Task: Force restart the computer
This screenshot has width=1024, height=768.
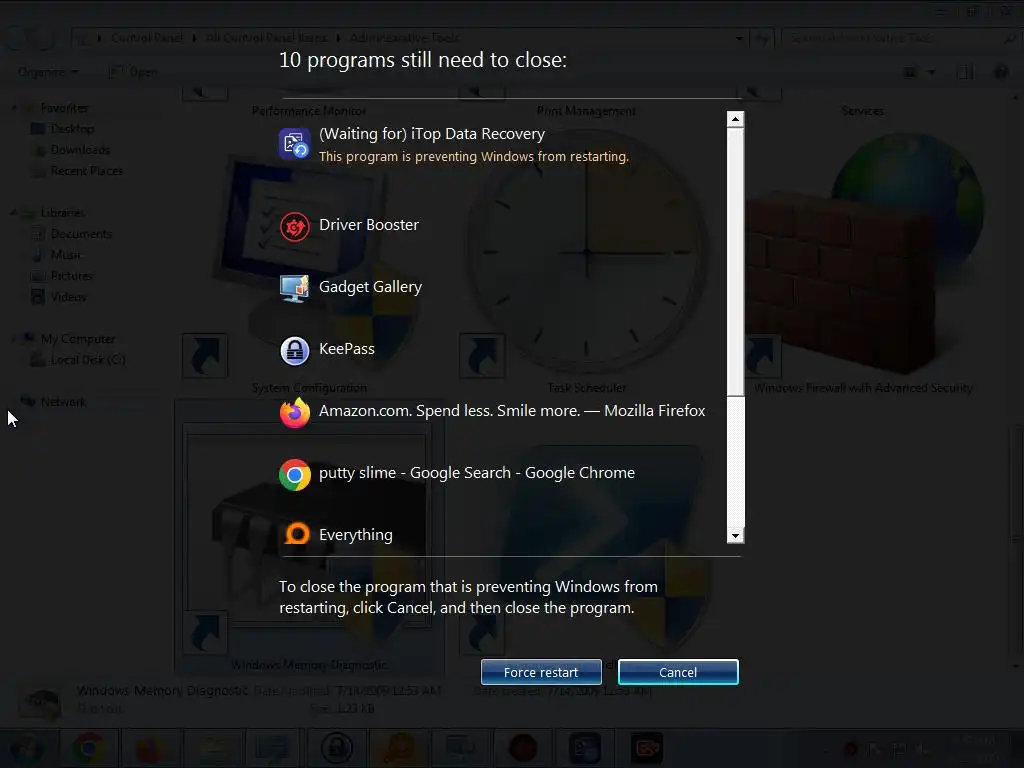Action: 541,672
